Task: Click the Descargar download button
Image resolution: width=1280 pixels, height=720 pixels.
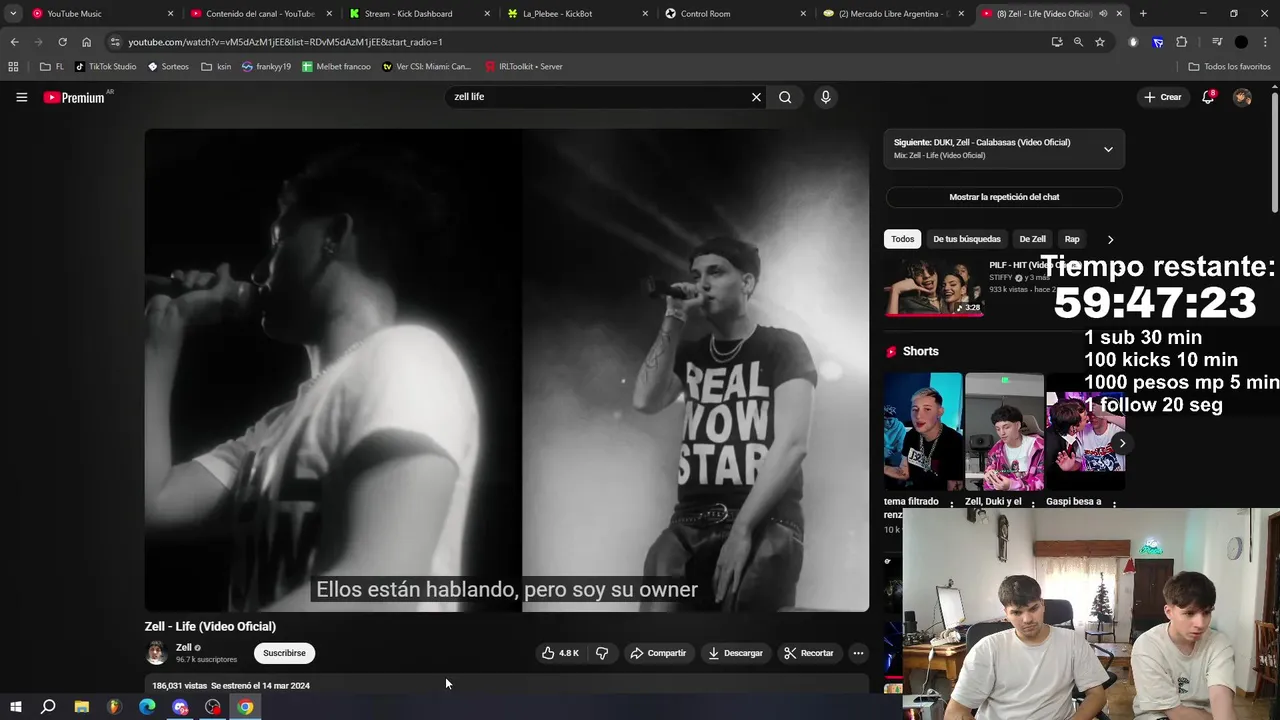Action: [x=735, y=653]
